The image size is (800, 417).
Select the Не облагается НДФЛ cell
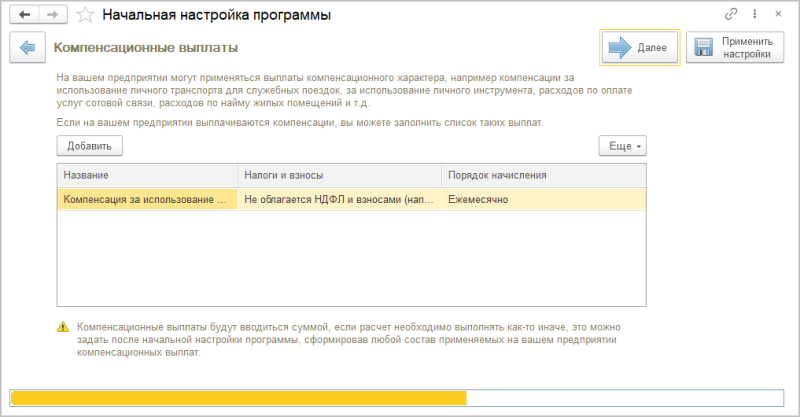tap(339, 199)
